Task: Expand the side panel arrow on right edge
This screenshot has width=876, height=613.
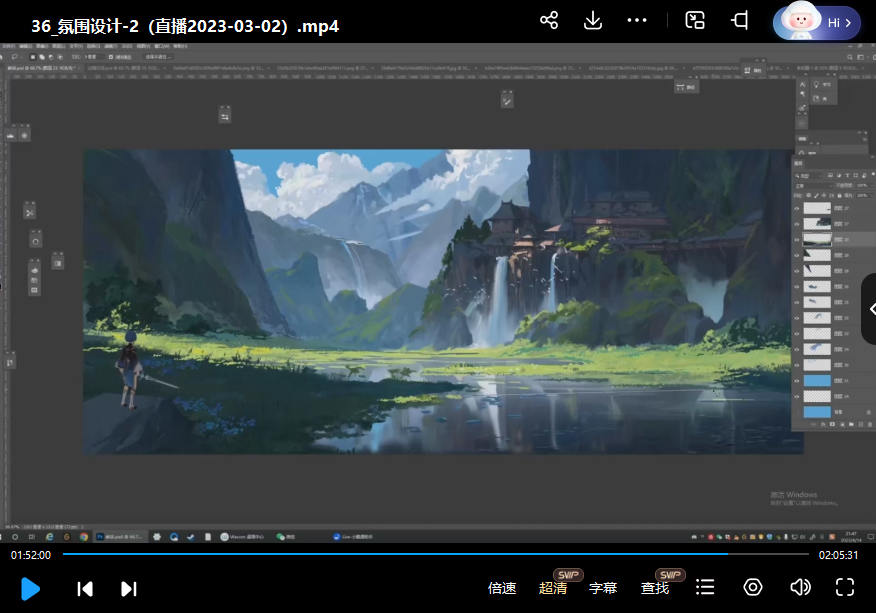Action: pyautogui.click(x=869, y=309)
